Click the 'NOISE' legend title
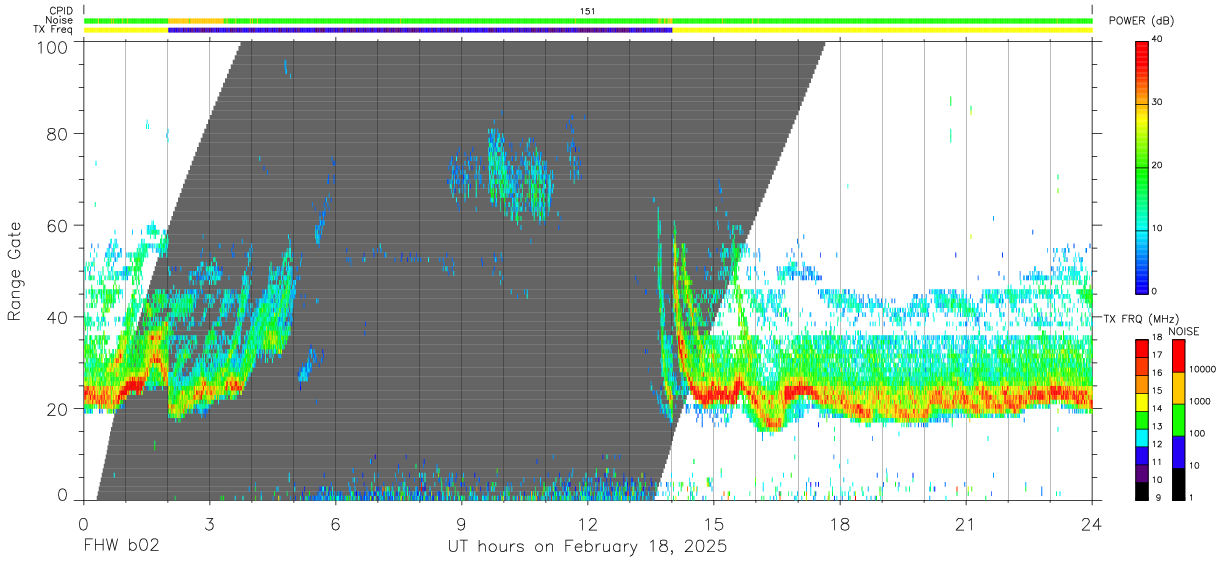Screen dimensions: 1228x567 [x=1184, y=331]
